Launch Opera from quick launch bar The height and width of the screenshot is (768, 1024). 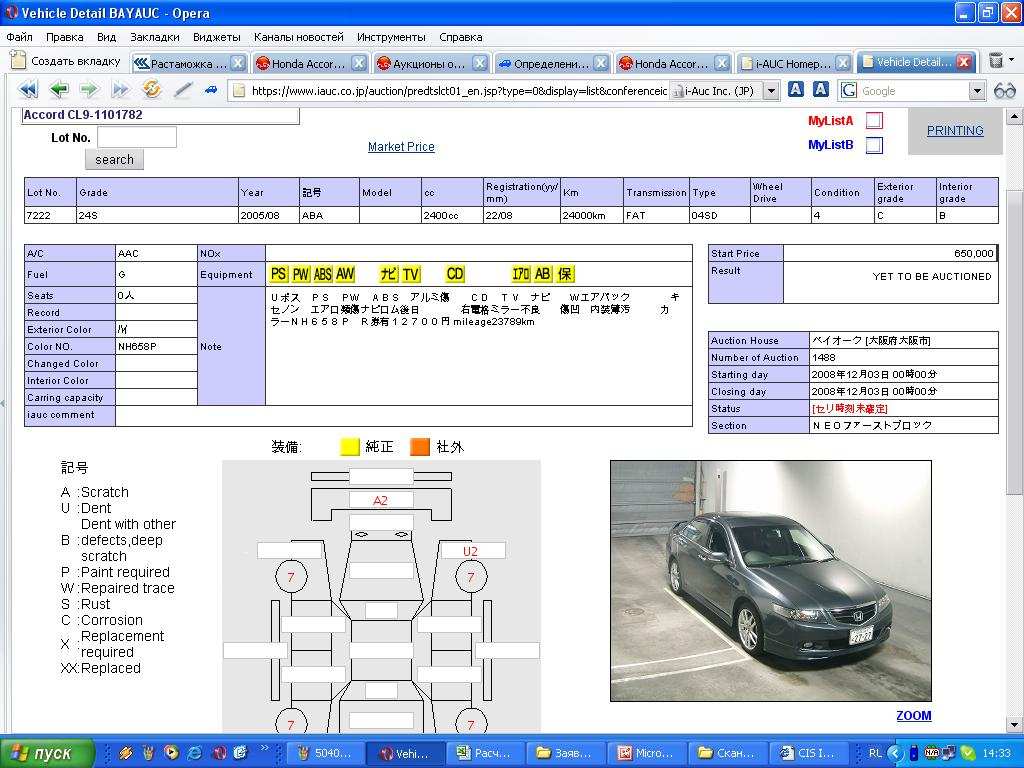click(219, 752)
